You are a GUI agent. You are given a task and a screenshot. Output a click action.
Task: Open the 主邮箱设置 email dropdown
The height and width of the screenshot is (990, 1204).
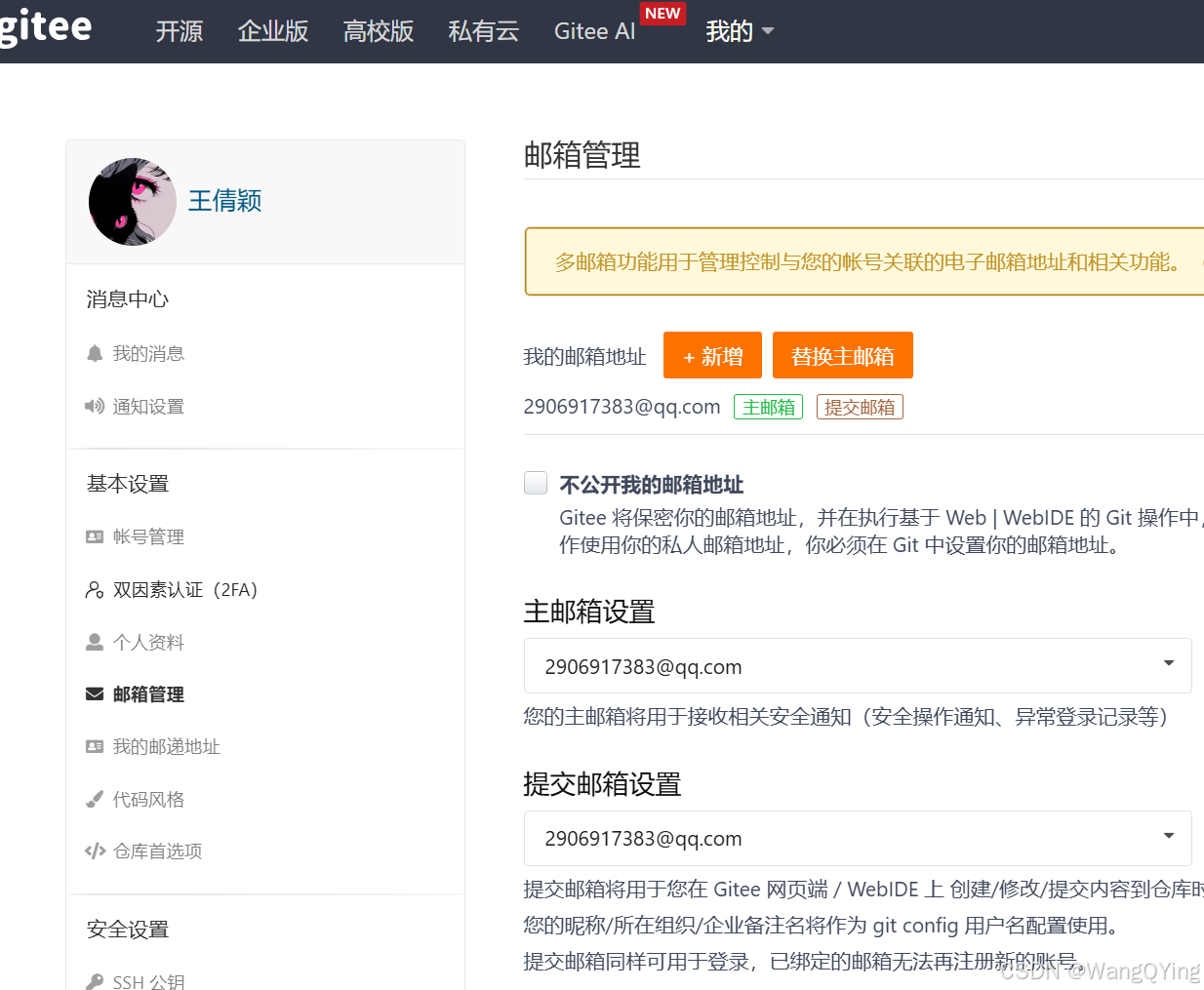pos(1167,664)
